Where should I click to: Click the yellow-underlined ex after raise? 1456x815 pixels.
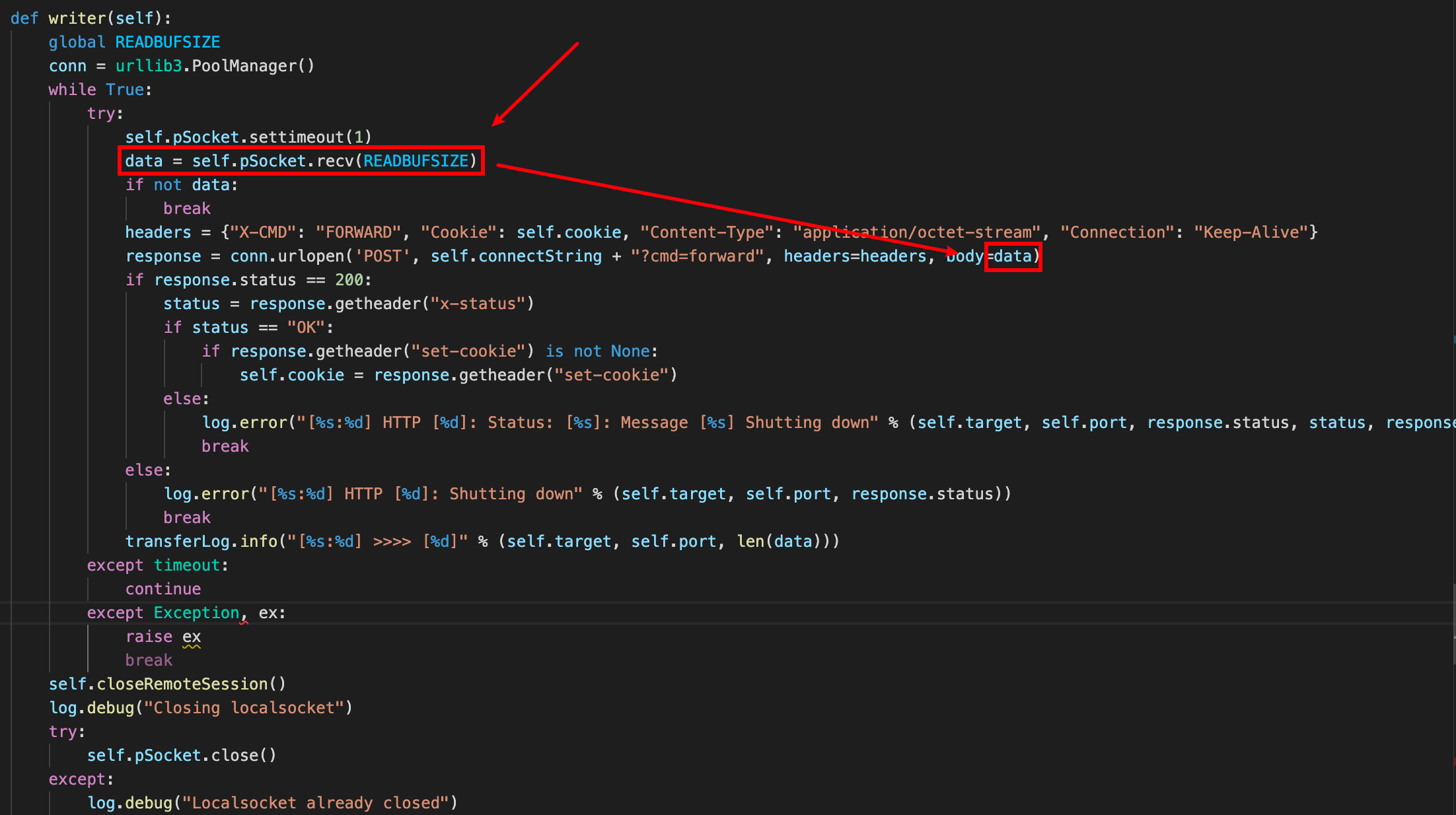pos(192,637)
